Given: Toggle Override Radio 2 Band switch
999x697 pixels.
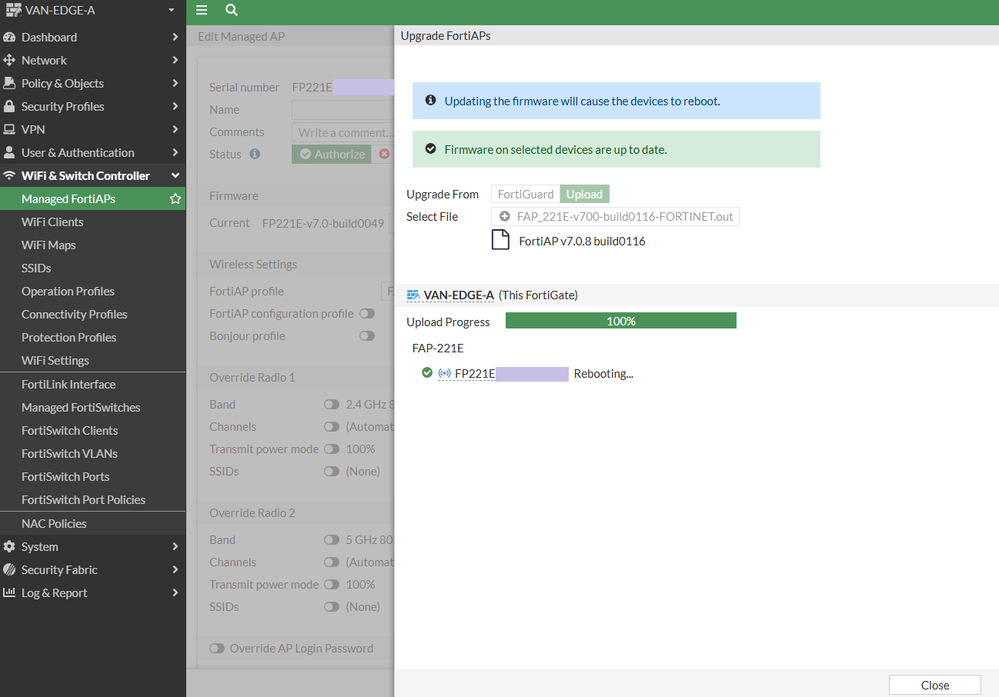Looking at the screenshot, I should point(331,540).
